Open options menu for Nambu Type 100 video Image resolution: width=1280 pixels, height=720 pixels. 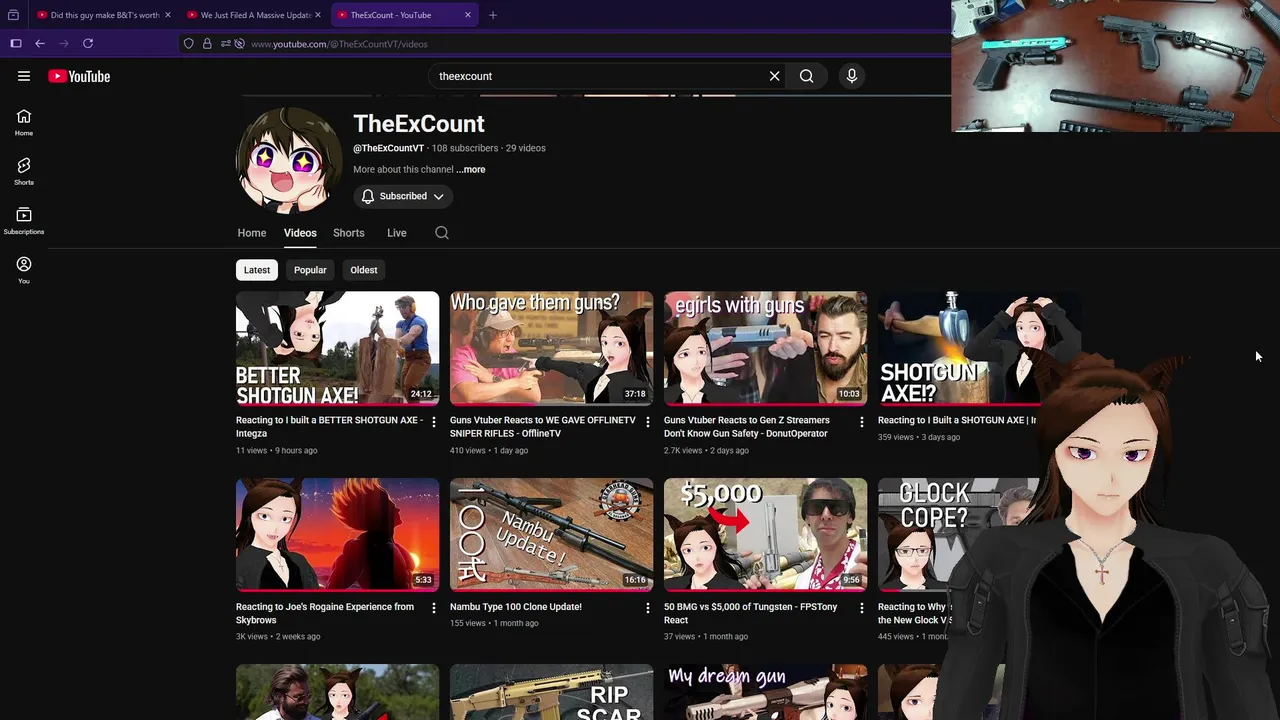647,608
